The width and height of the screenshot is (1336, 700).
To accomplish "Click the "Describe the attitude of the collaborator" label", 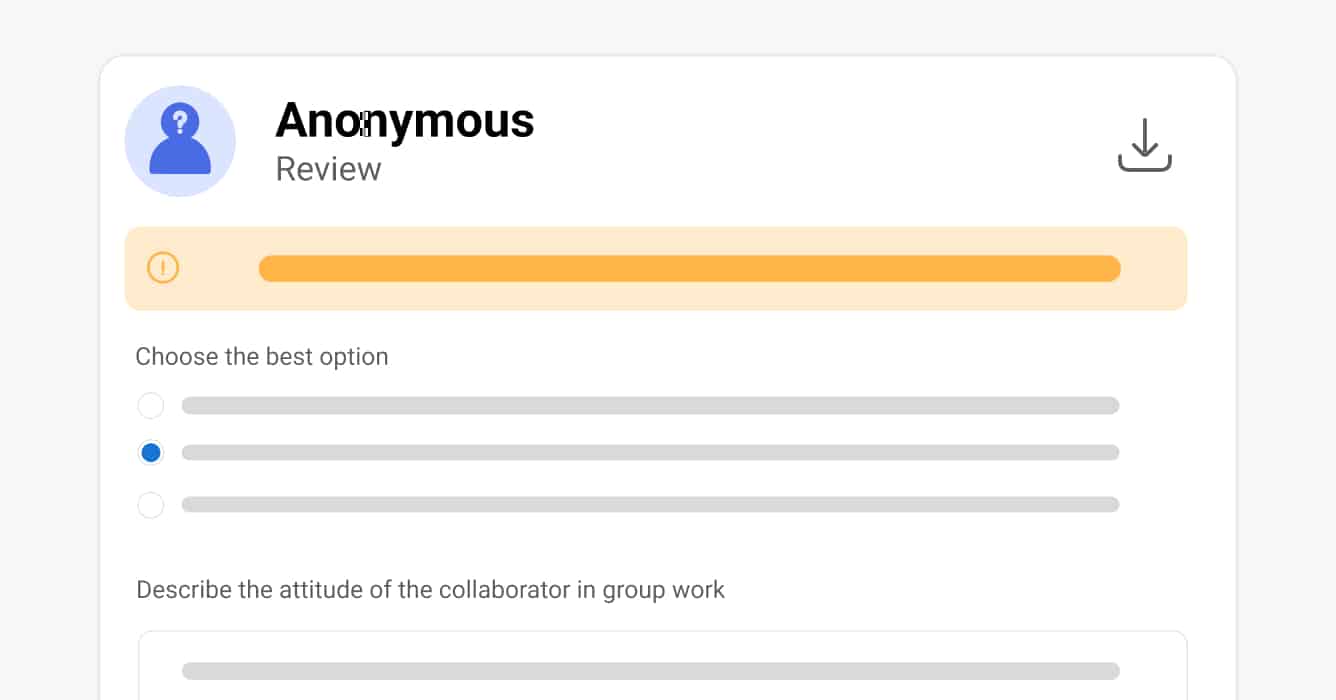I will coord(430,590).
